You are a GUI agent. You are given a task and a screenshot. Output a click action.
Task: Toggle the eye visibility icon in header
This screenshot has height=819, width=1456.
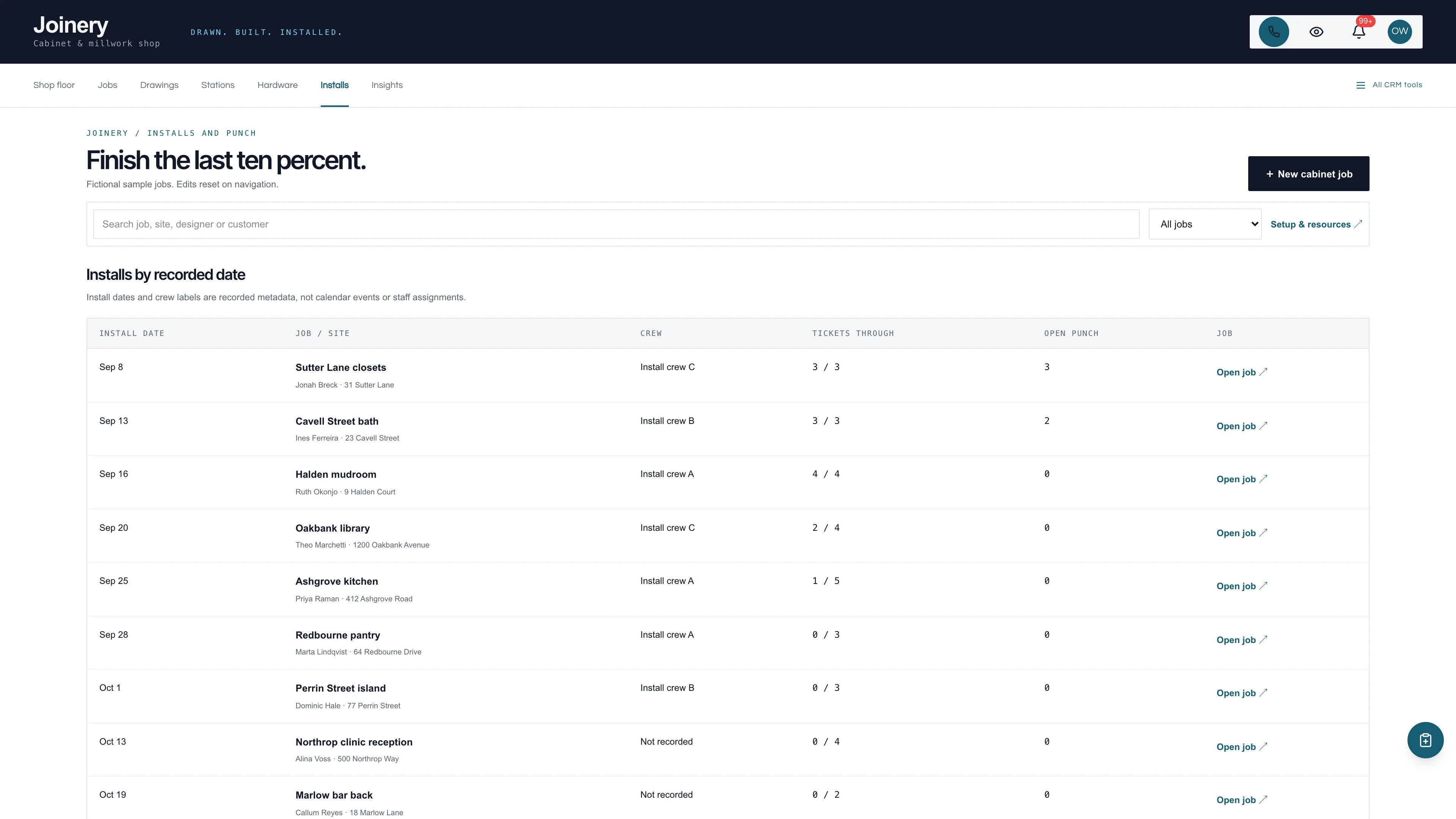[1316, 31]
